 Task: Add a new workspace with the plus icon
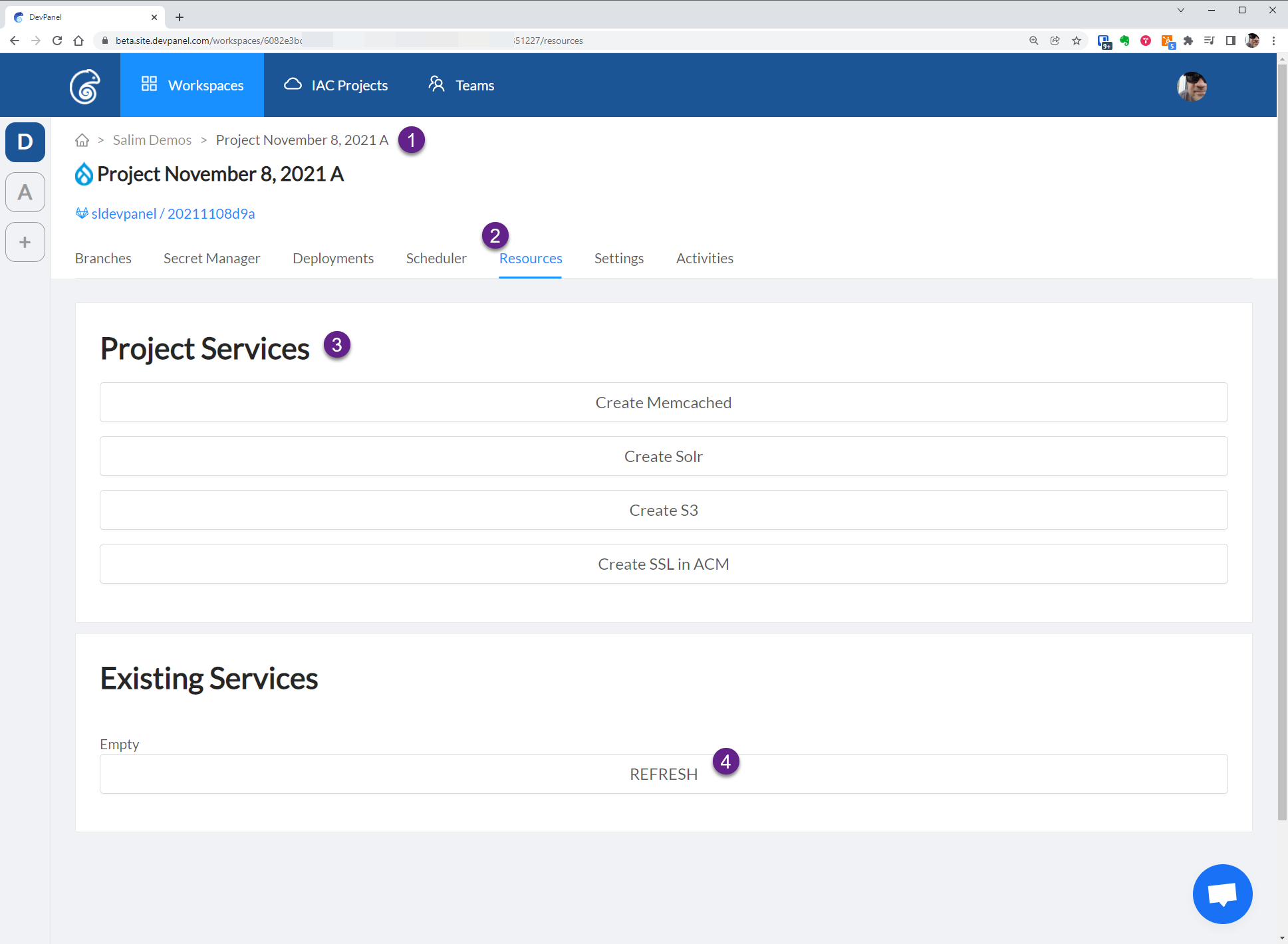point(25,242)
